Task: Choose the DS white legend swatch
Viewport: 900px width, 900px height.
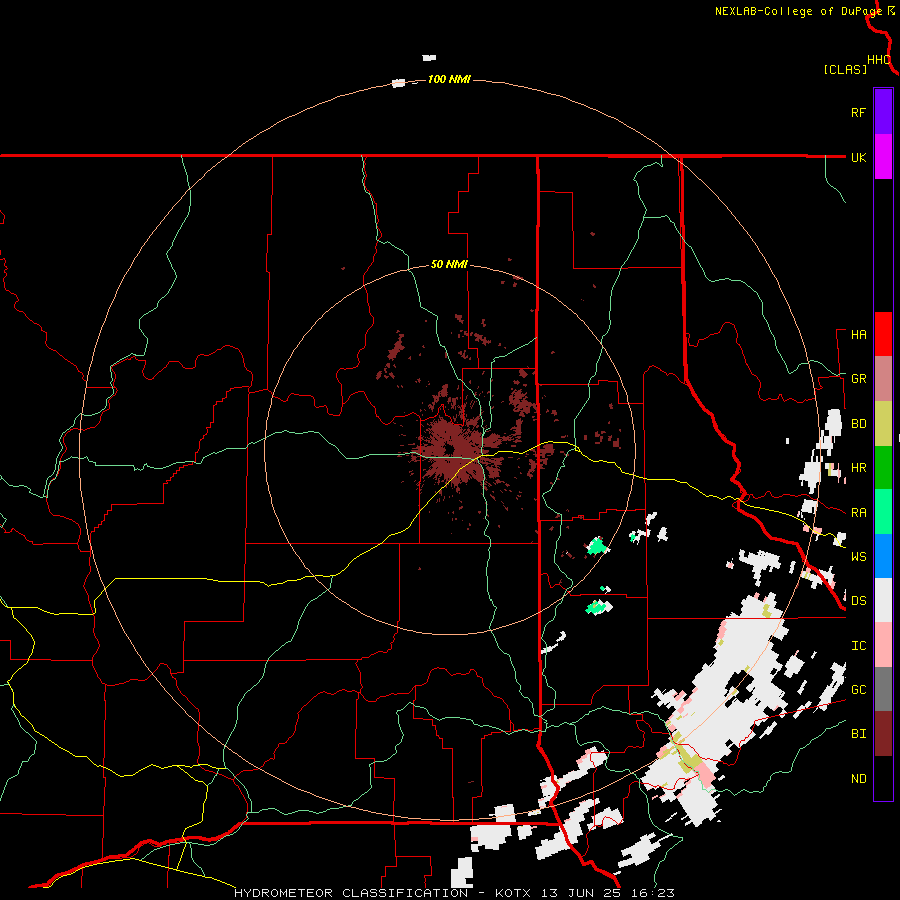Action: pyautogui.click(x=883, y=600)
